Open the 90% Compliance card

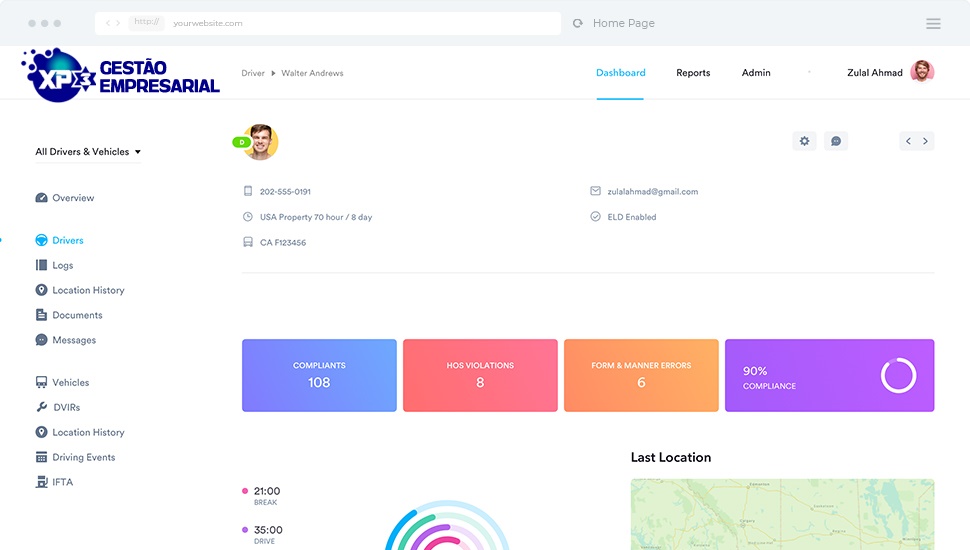(830, 375)
